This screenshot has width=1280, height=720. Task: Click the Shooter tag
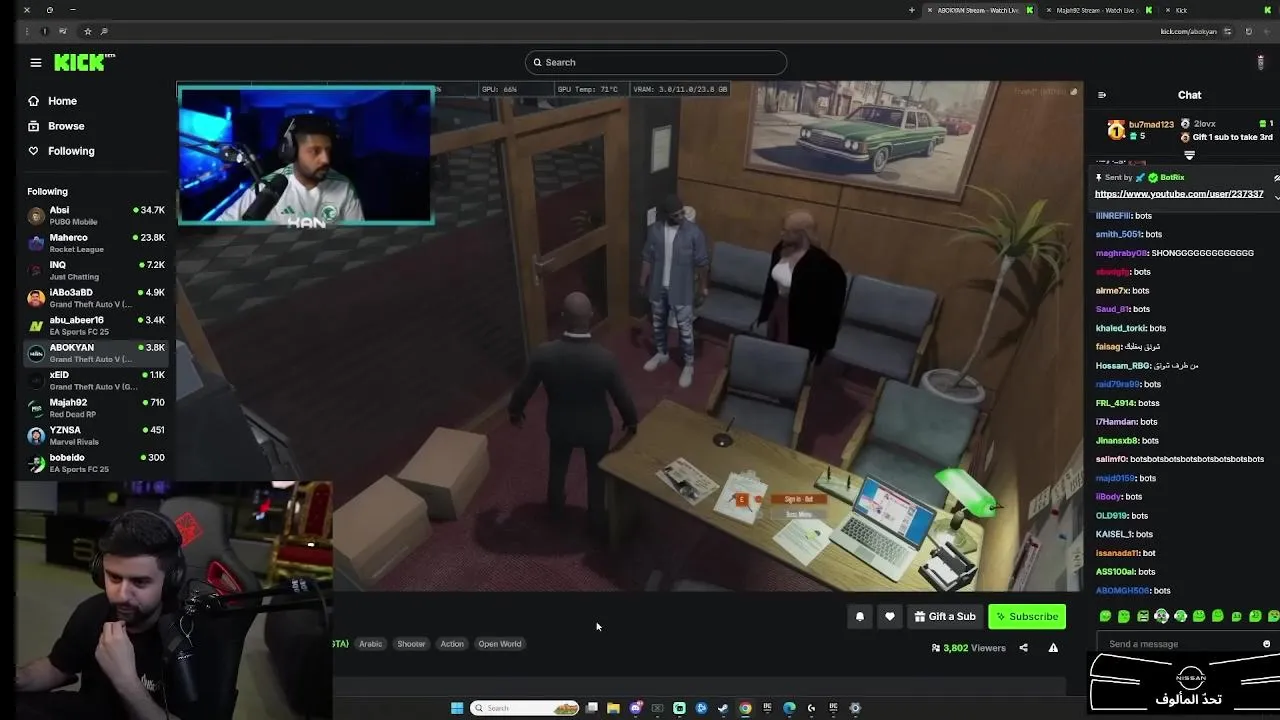click(411, 644)
